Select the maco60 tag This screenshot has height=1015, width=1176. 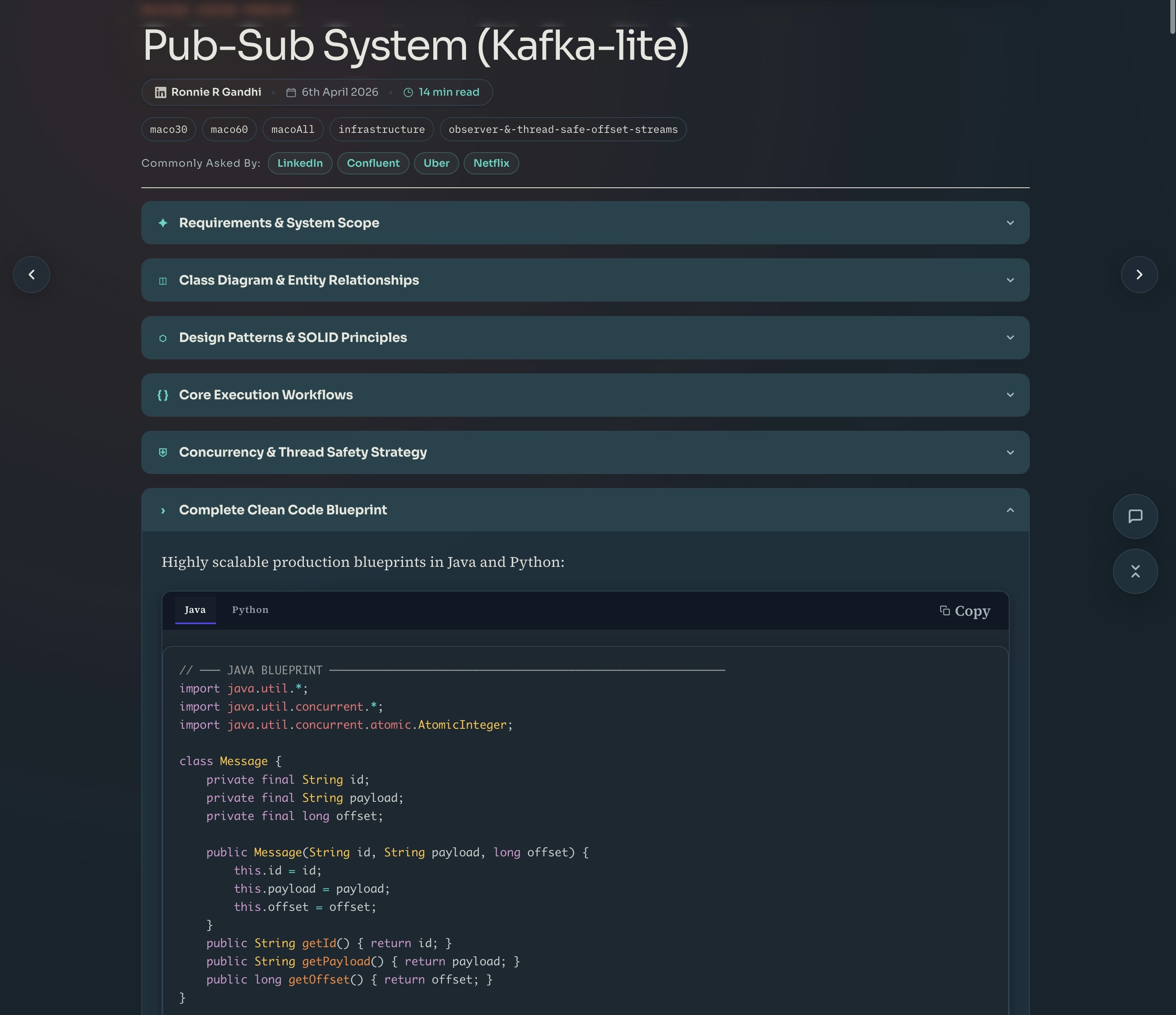pos(229,129)
